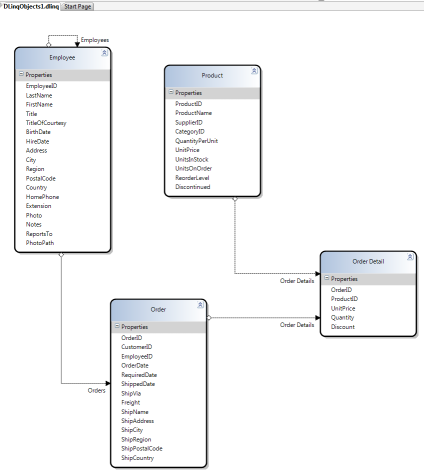The height and width of the screenshot is (473, 424).
Task: Select the UnitsInStock property
Action: [x=192, y=159]
